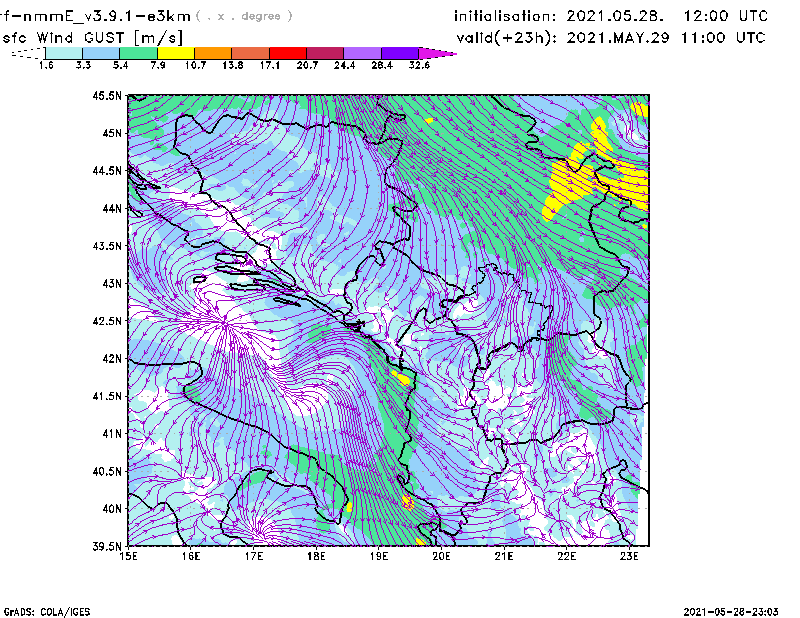
Task: Click the 19E longitude label
Action: (379, 556)
